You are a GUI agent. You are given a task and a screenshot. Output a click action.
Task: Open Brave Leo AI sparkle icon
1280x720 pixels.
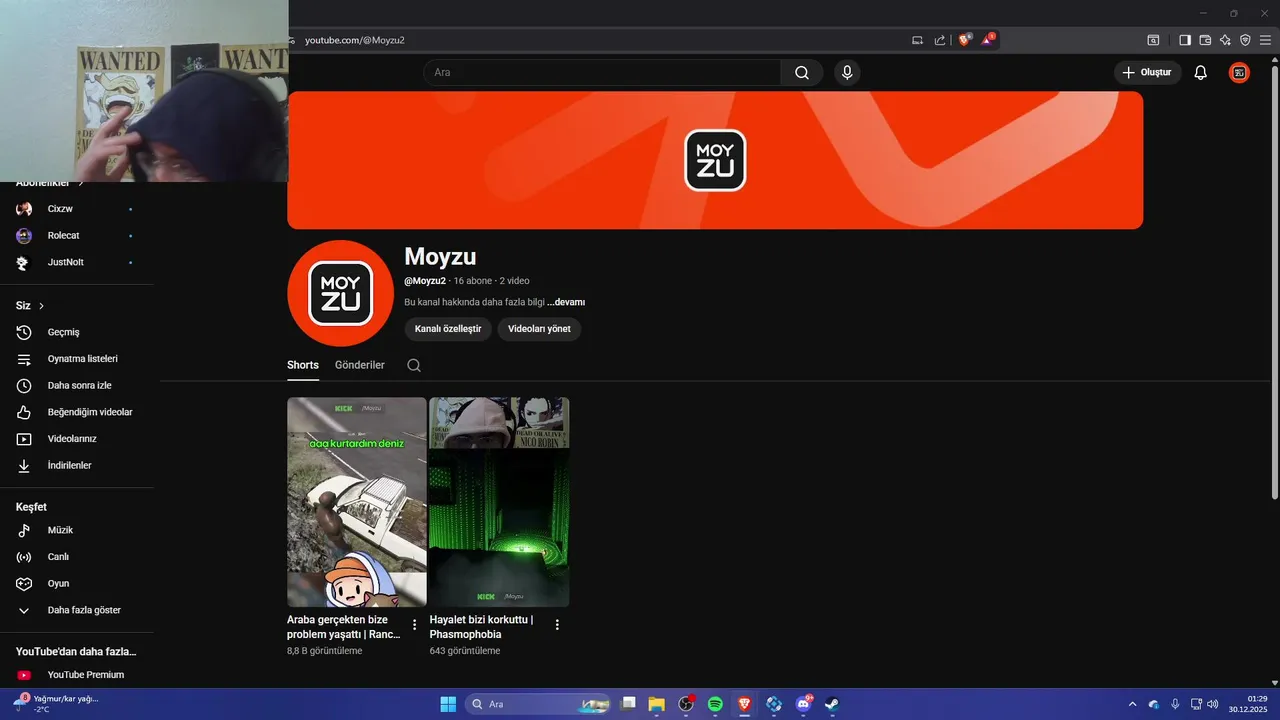(x=1225, y=40)
